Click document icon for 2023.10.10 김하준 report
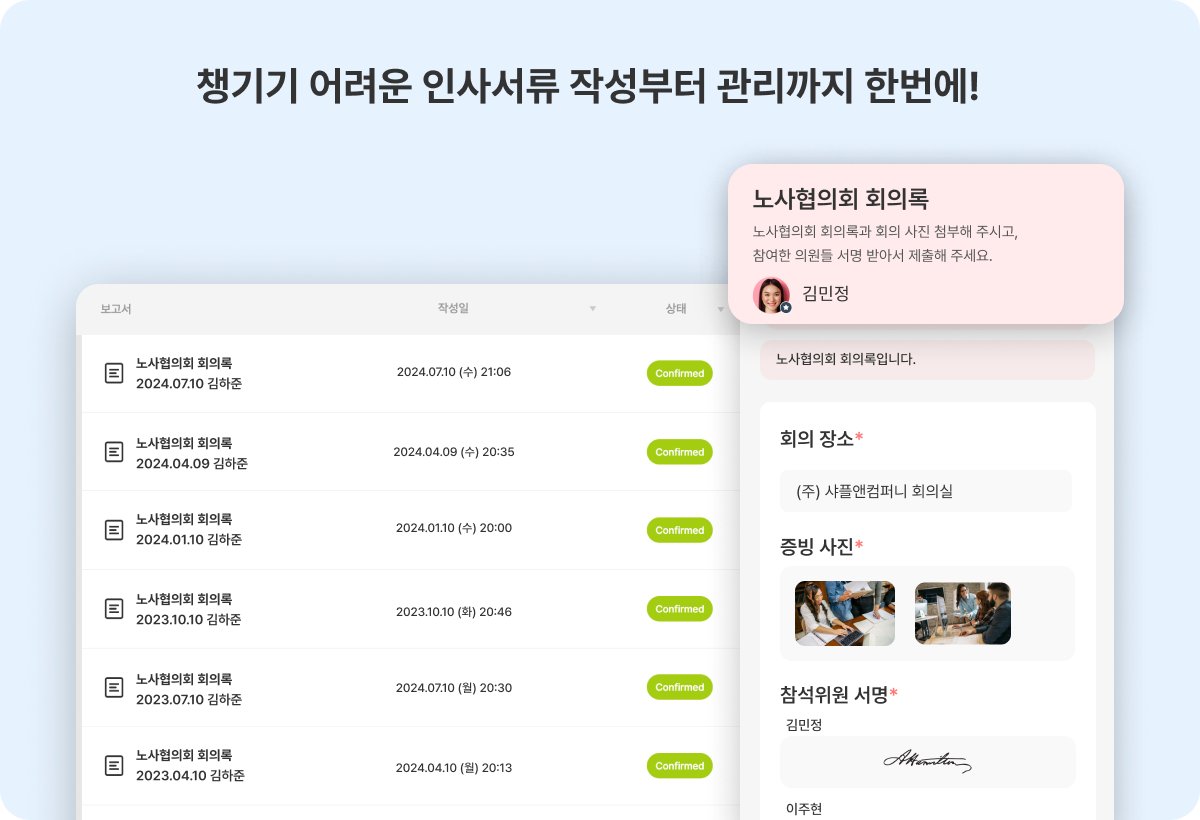Screen dimensions: 1200x820 (115, 608)
